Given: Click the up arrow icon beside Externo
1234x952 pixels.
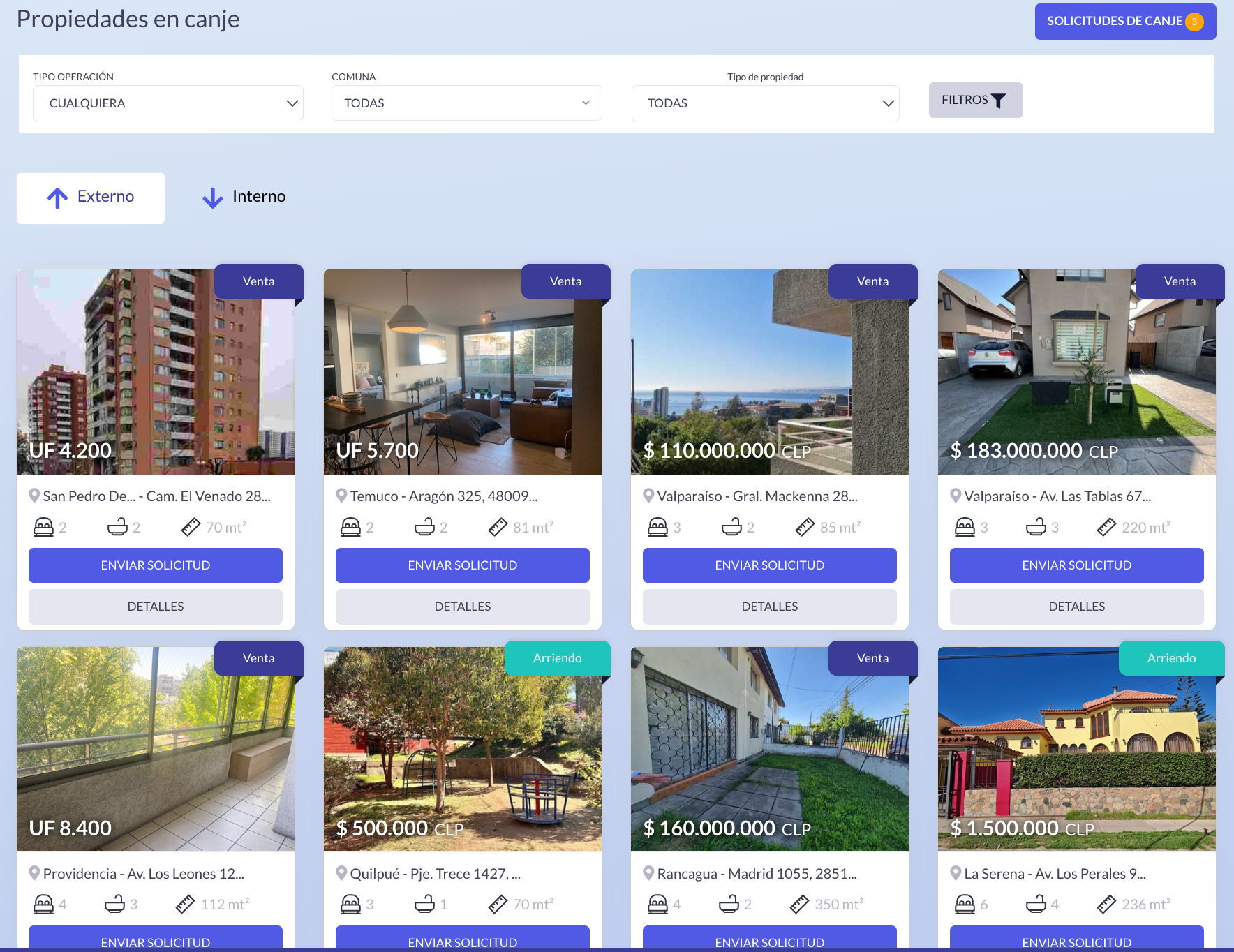Looking at the screenshot, I should 57,198.
